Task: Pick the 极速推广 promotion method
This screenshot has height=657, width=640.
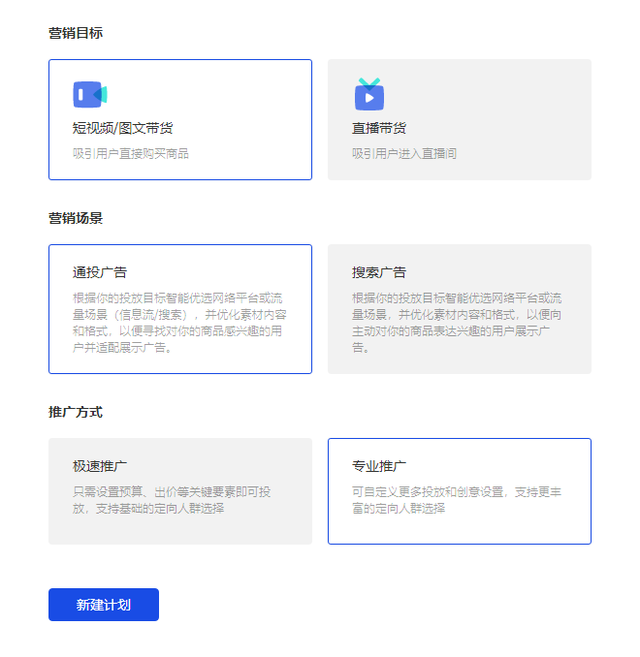Action: point(180,491)
